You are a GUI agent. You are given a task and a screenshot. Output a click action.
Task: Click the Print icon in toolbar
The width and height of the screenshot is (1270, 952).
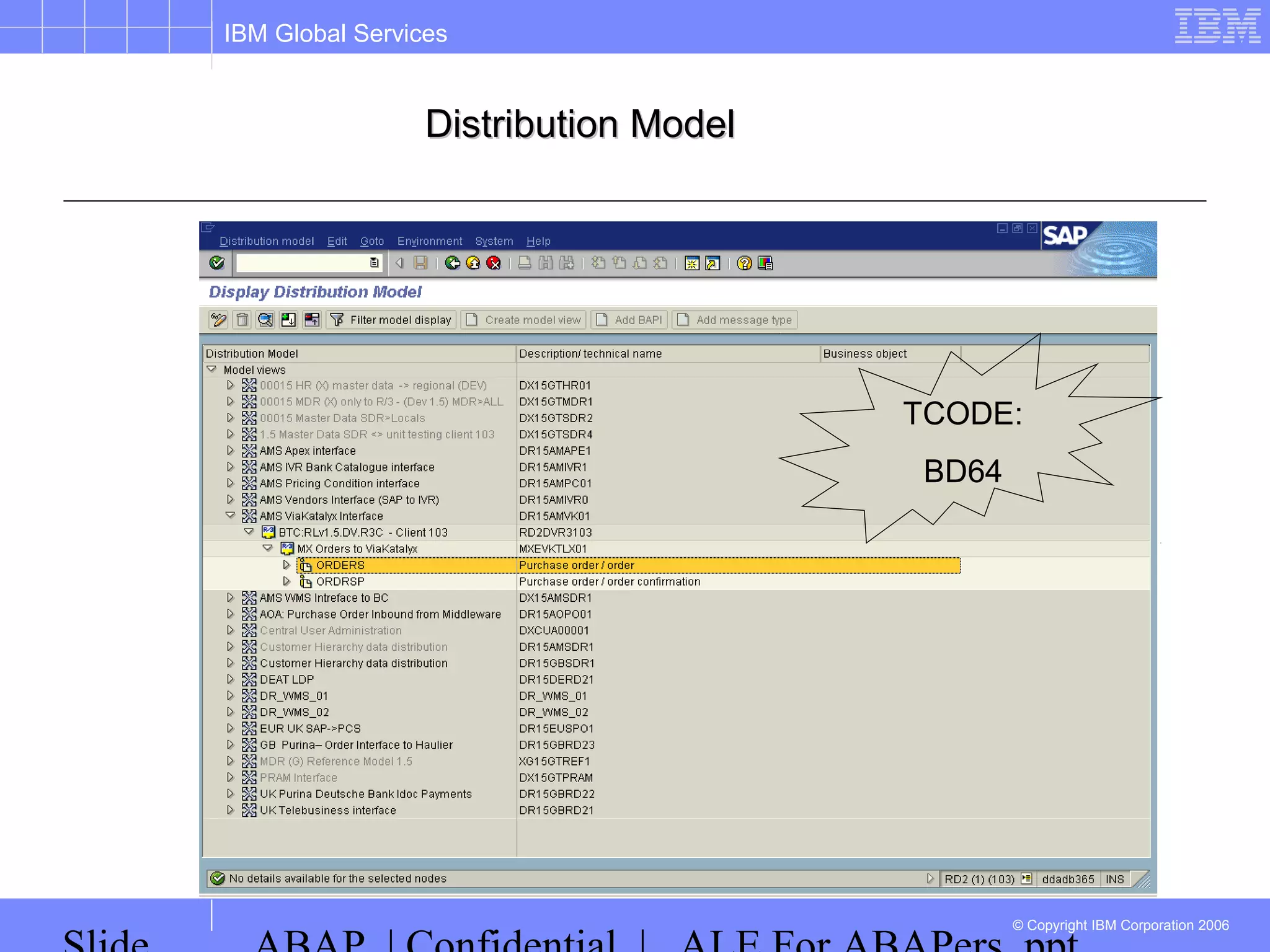tap(525, 263)
